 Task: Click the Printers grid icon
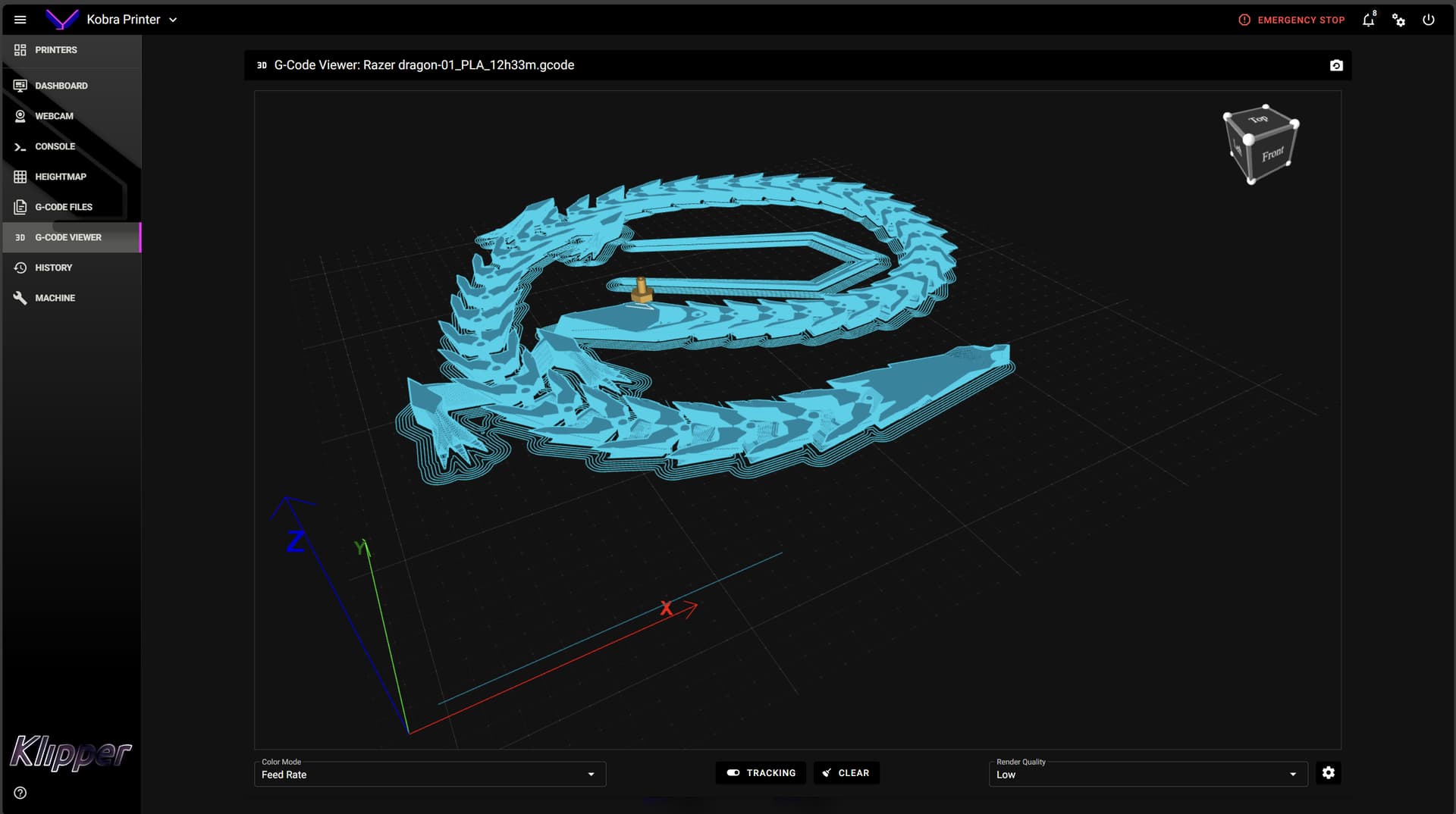pos(20,50)
